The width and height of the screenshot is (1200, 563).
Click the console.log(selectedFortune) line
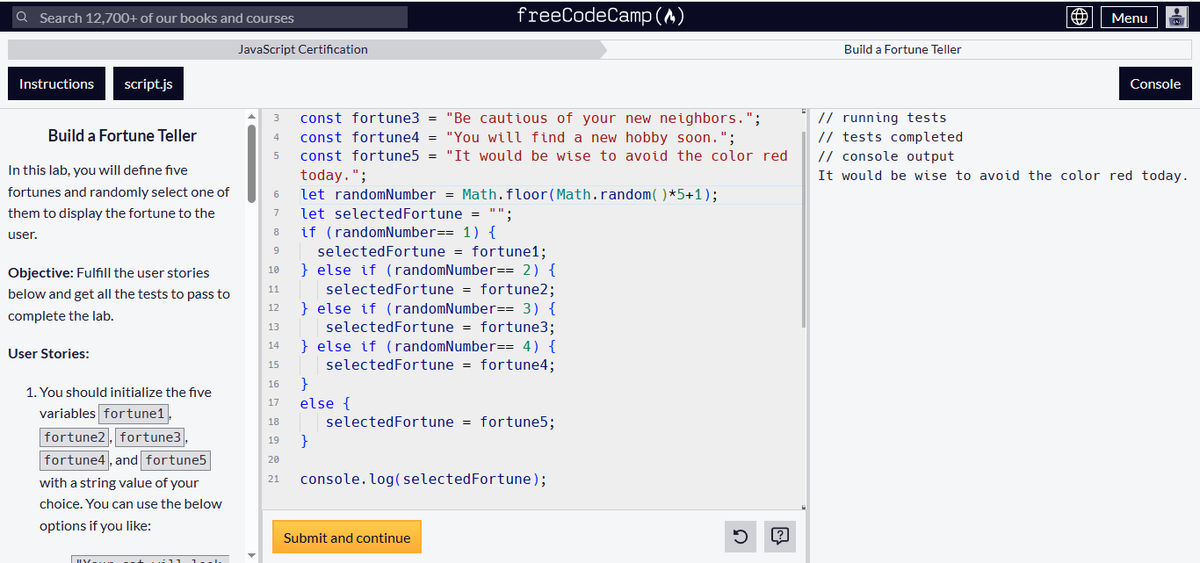point(424,479)
